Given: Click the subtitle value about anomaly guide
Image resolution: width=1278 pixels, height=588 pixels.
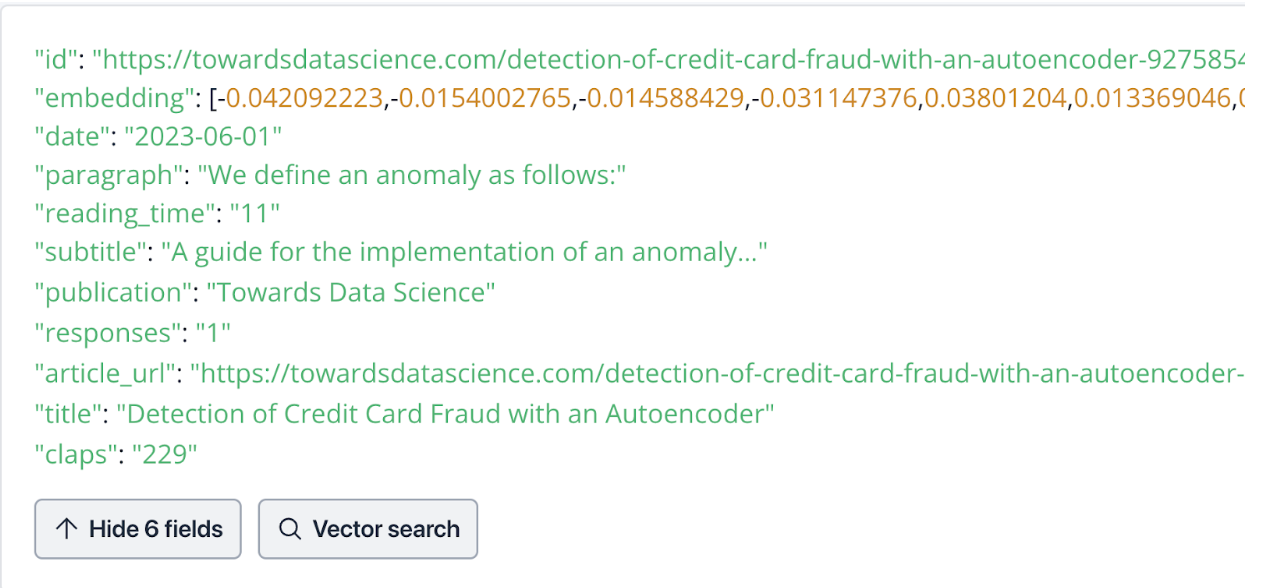Looking at the screenshot, I should click(465, 254).
